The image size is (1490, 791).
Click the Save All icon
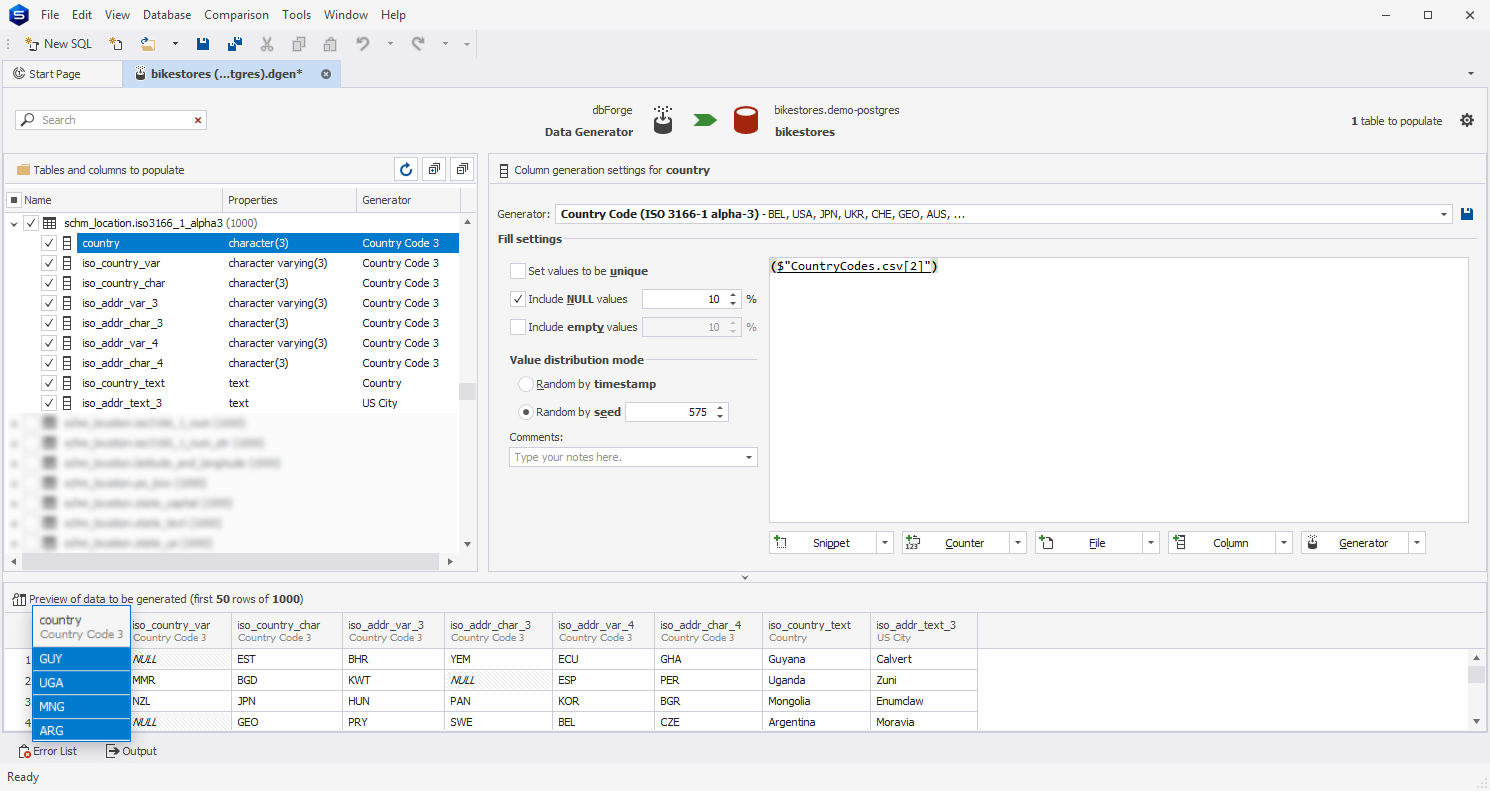(235, 44)
